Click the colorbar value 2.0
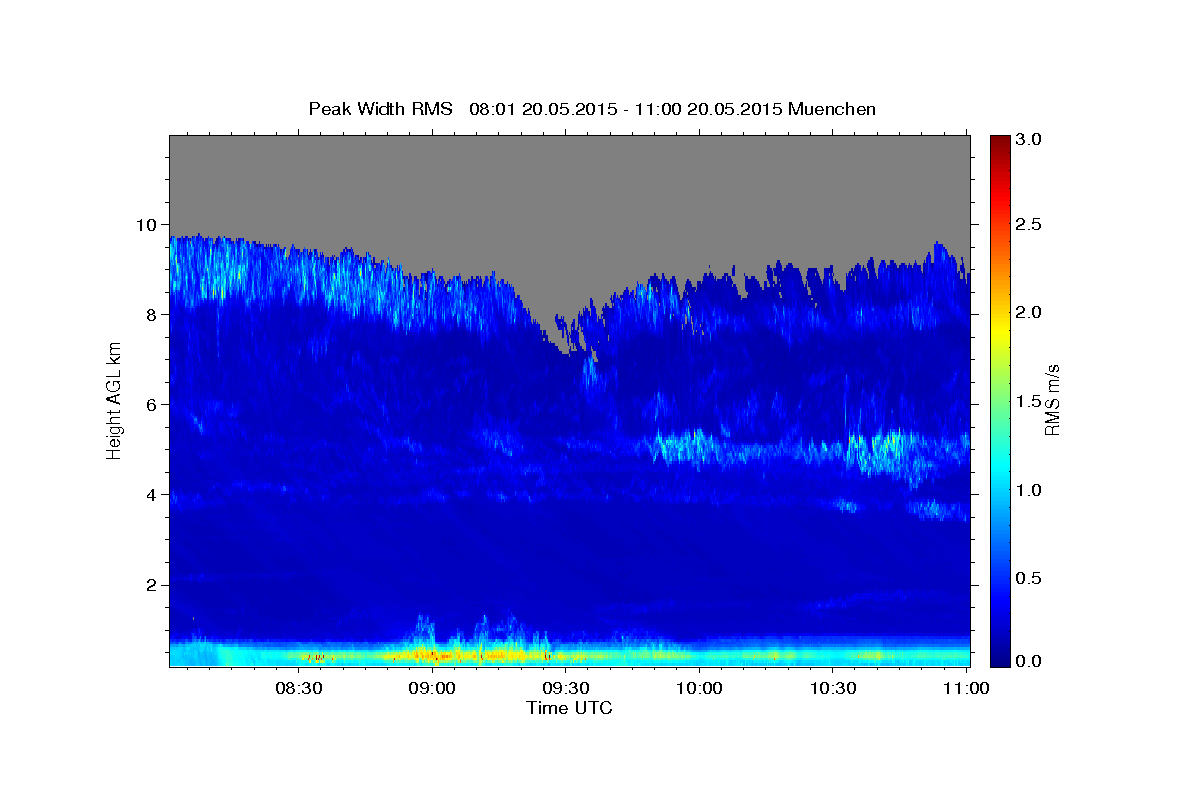The height and width of the screenshot is (800, 1200). click(1028, 312)
